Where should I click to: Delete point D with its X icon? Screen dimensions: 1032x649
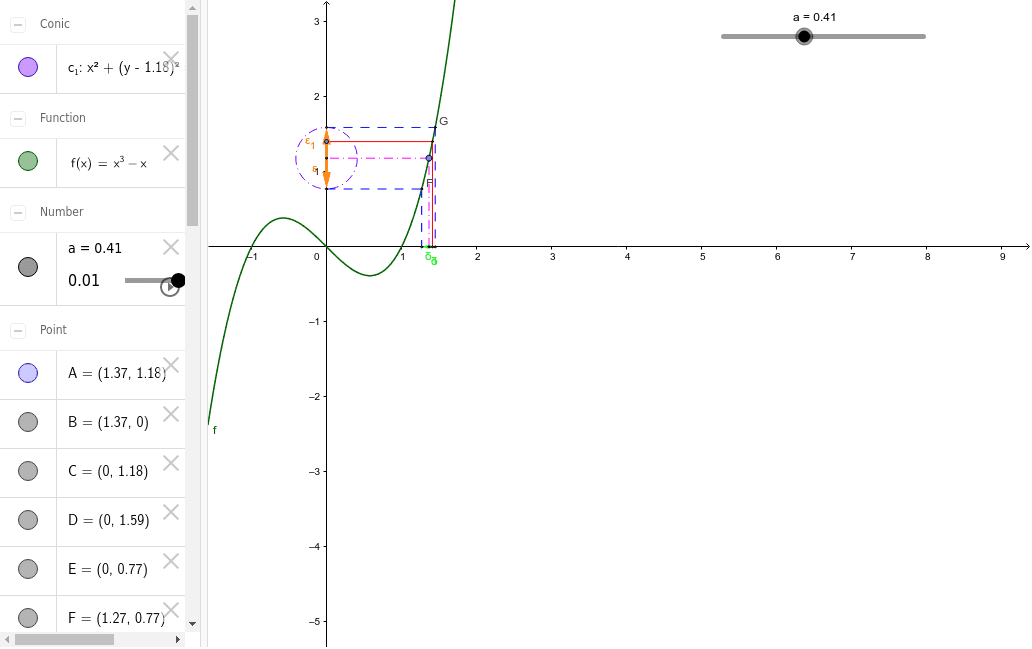pos(171,512)
